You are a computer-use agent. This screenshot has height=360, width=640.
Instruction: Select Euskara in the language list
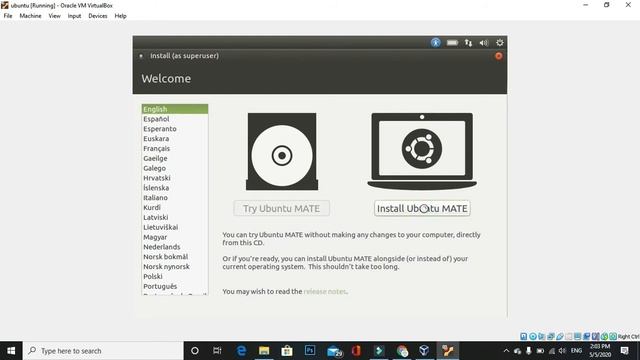coord(175,138)
